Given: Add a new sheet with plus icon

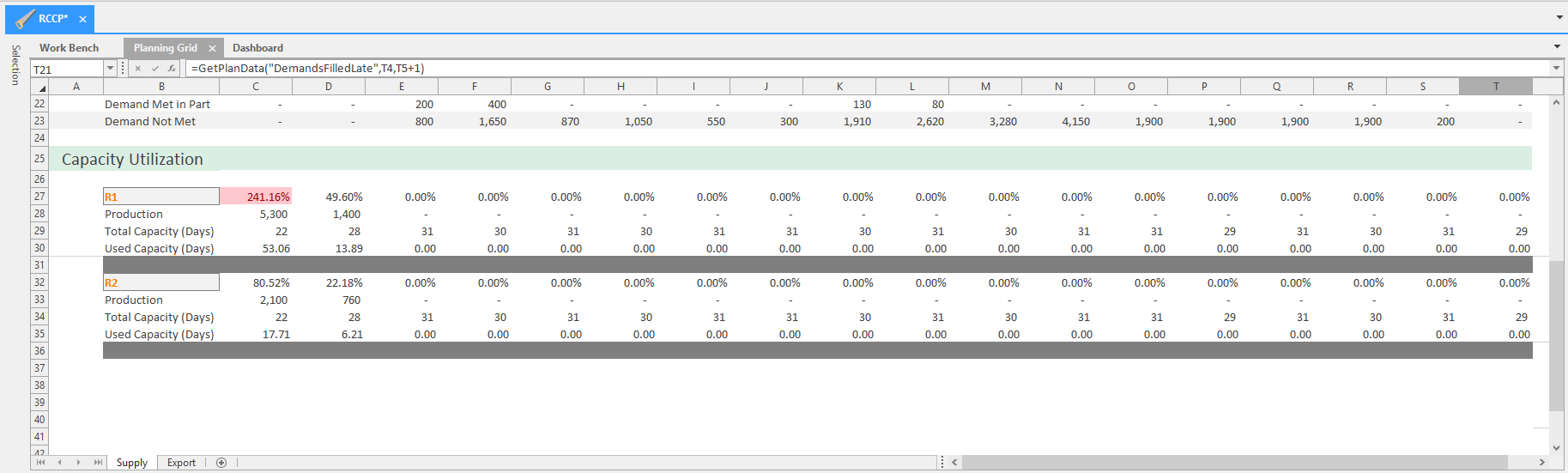Looking at the screenshot, I should click(221, 463).
